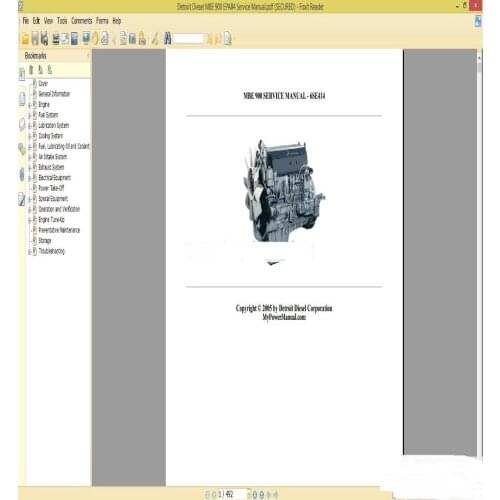Click the binoculars Find icon
Screen dimensions: 500x500
pos(168,39)
